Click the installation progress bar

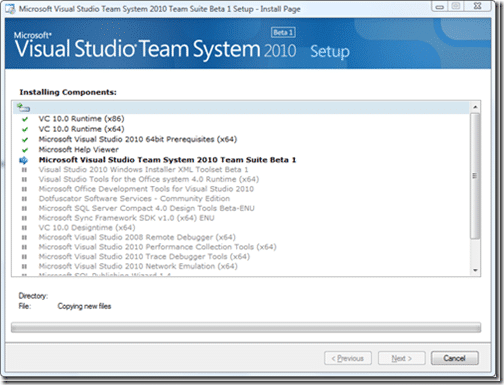(246, 327)
